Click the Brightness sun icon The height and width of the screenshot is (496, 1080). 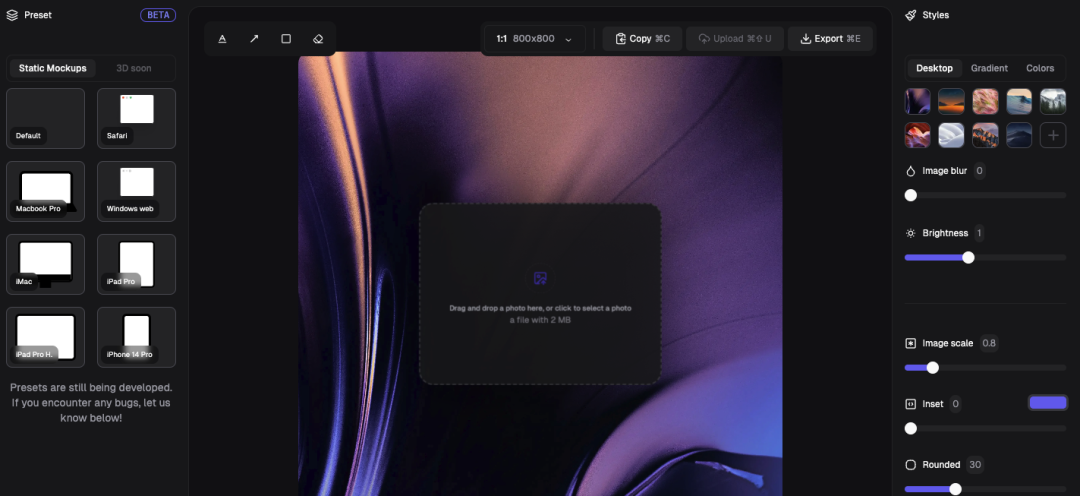click(911, 233)
